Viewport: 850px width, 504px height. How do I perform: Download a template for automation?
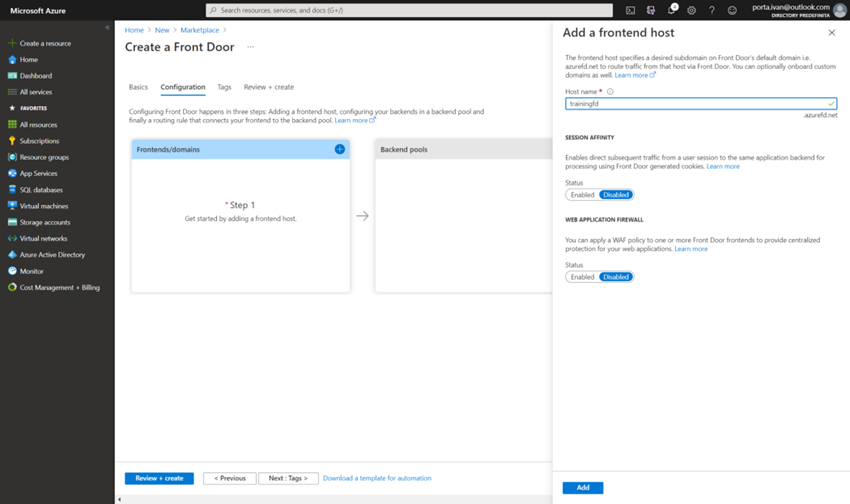pyautogui.click(x=377, y=478)
